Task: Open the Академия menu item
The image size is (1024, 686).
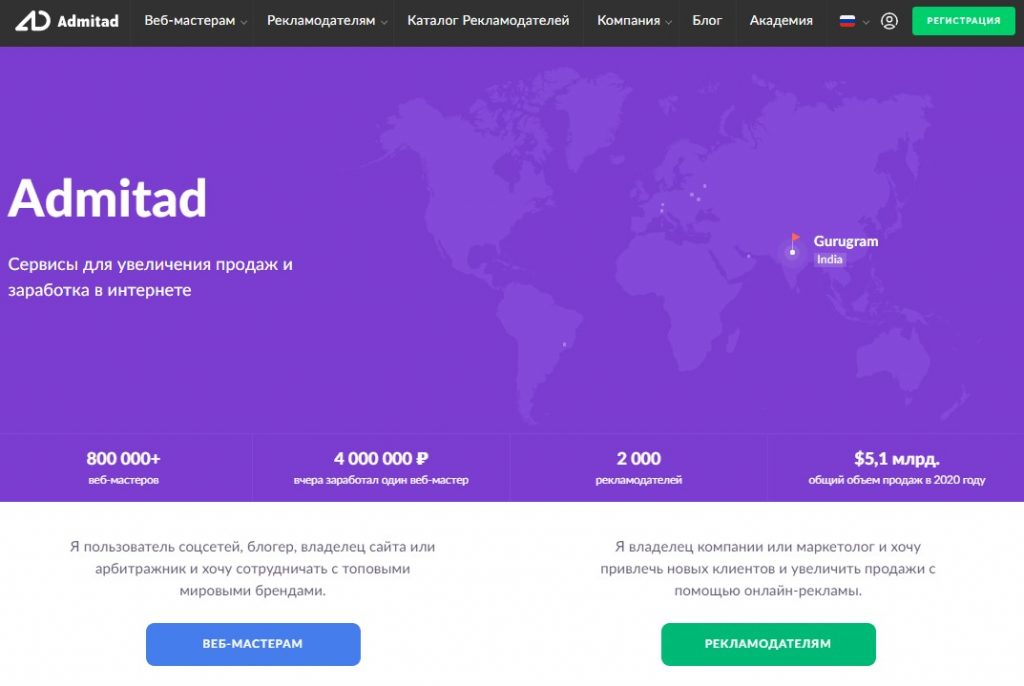Action: [x=781, y=21]
